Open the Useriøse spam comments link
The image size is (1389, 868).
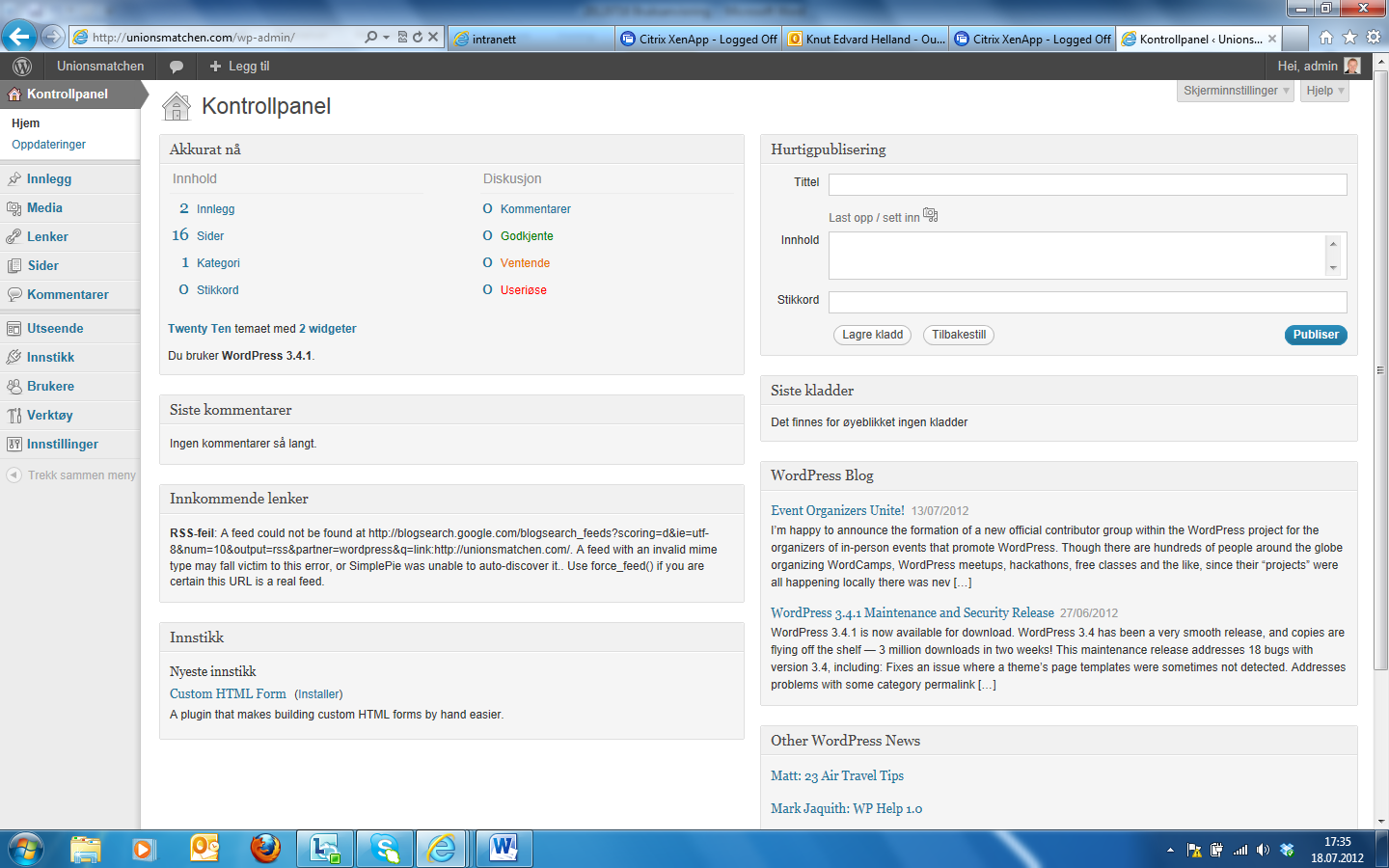[x=524, y=290]
